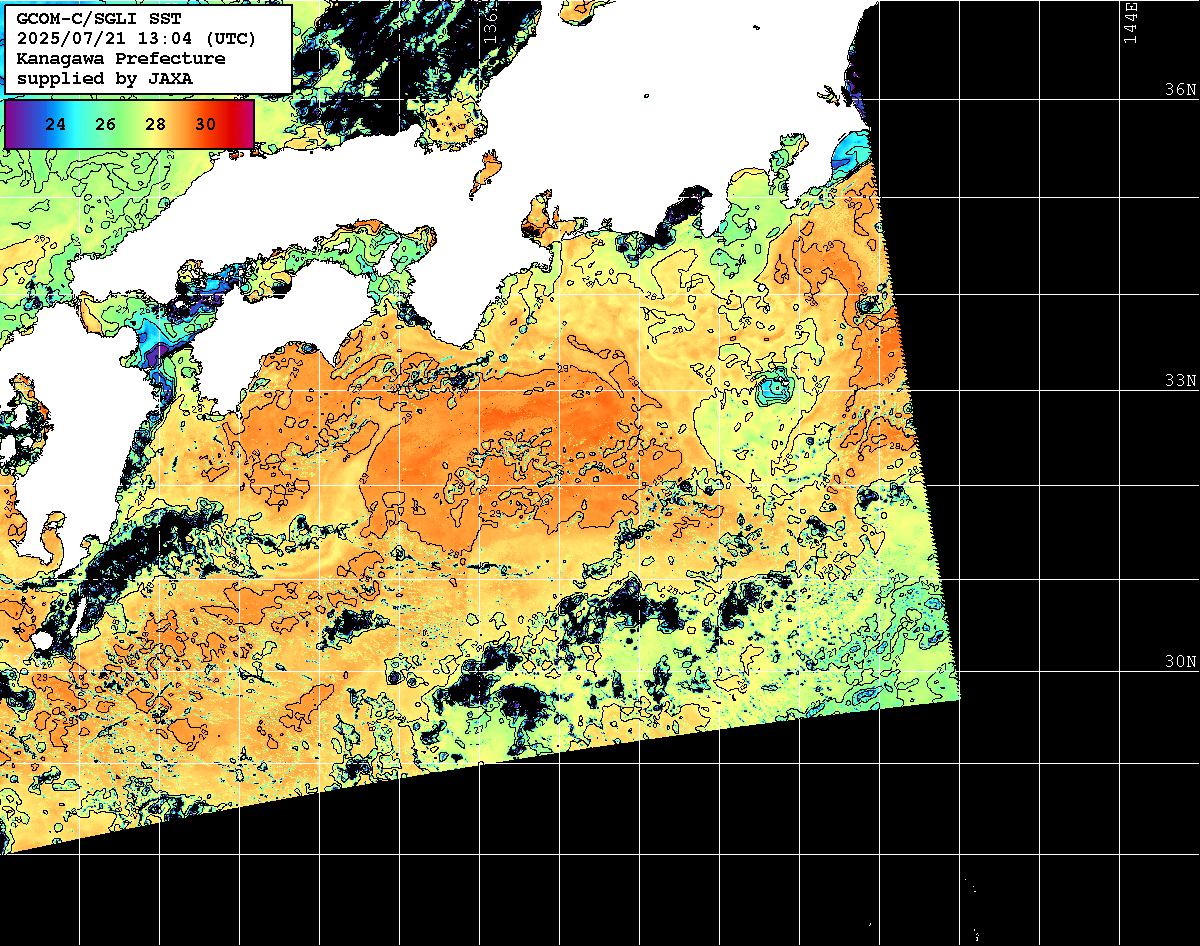Click the date "2025/07/21 13:04 (UTC)"
Screen dimensions: 1200x946
coord(136,39)
